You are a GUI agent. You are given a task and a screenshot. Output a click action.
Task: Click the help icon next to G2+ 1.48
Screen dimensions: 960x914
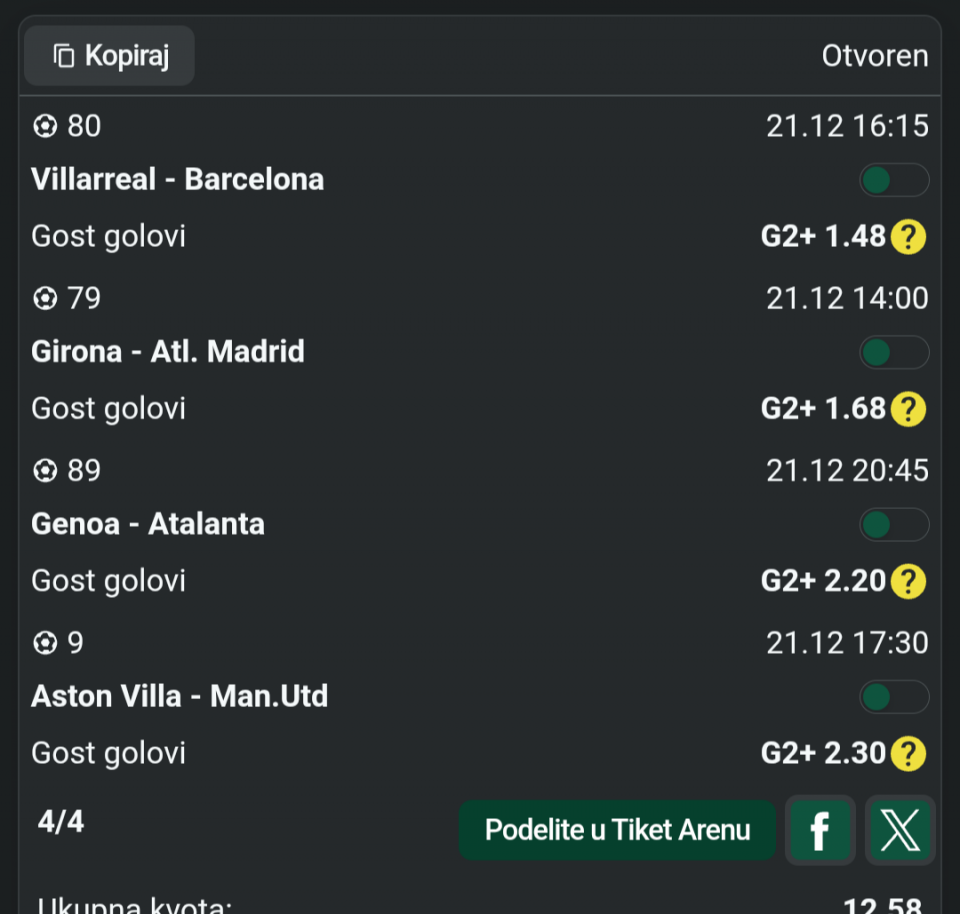click(x=908, y=237)
